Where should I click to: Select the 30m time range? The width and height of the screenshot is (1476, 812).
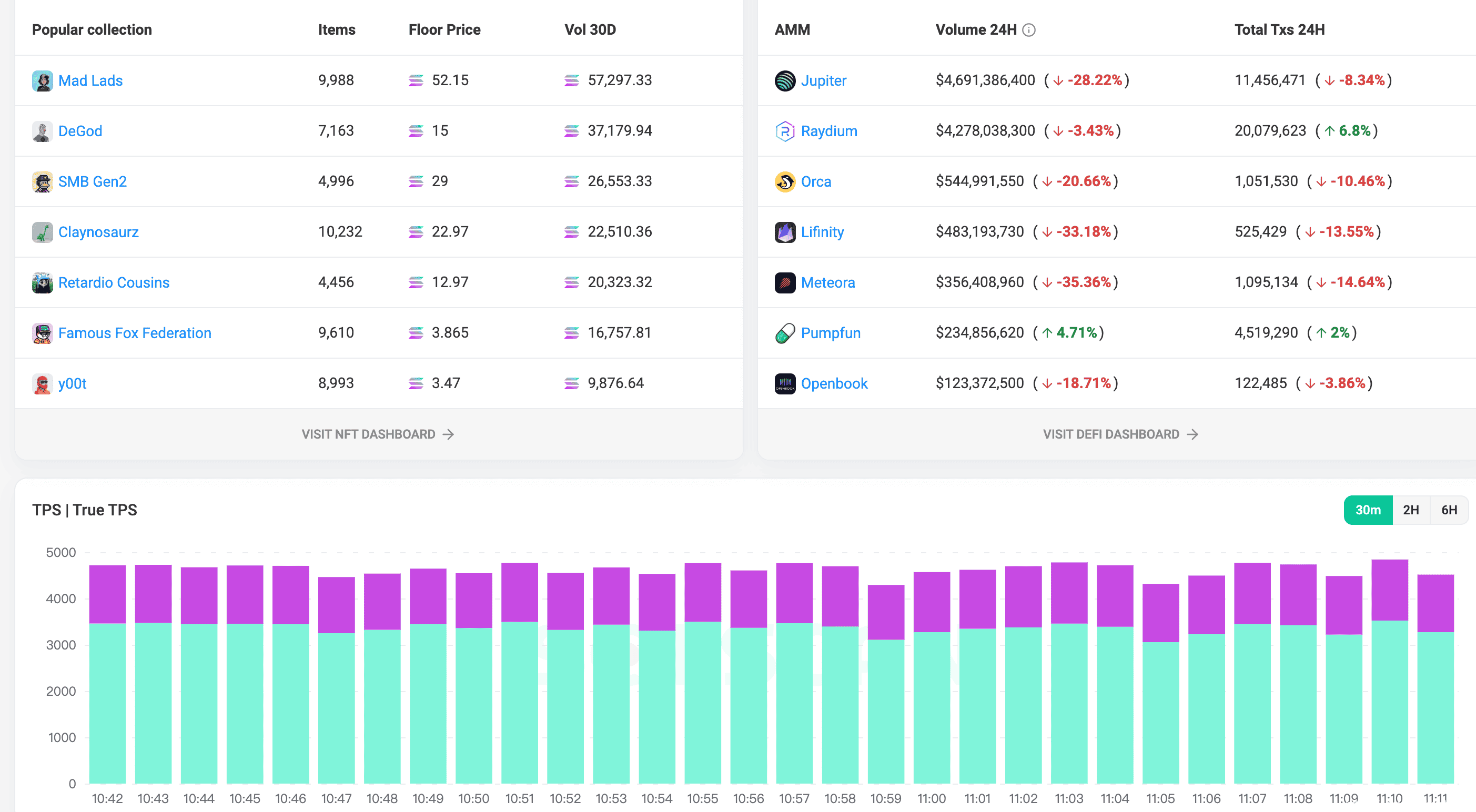[1367, 510]
